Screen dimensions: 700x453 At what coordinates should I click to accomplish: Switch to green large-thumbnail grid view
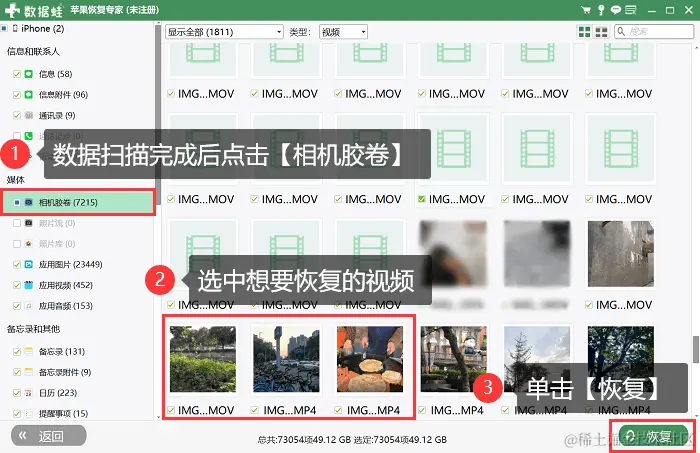(584, 32)
